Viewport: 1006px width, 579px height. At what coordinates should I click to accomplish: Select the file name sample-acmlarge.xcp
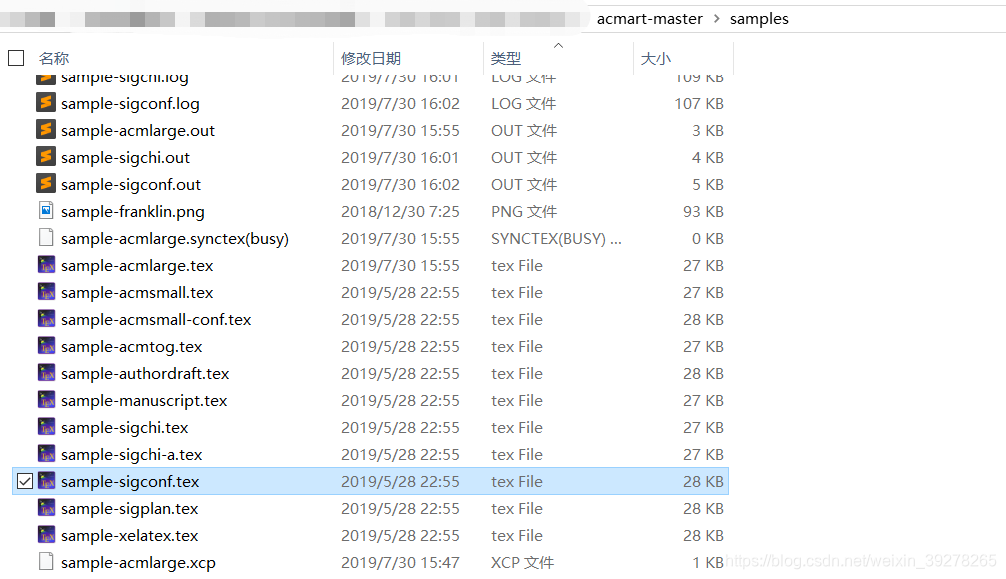(139, 562)
